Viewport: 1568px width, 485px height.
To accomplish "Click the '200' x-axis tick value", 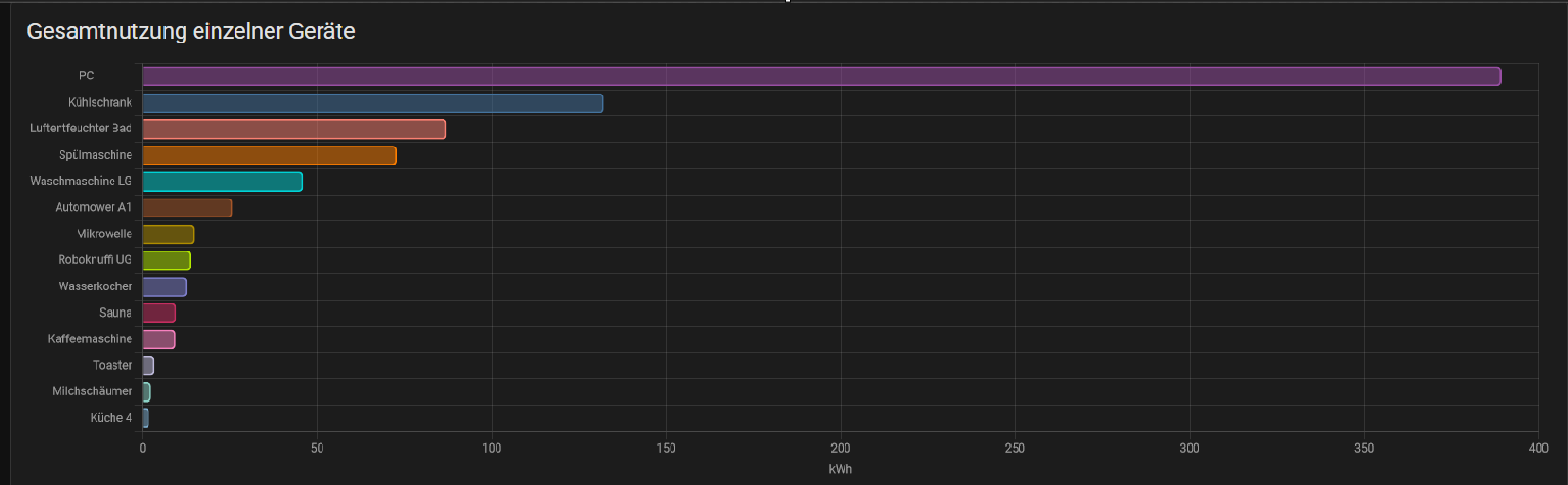I will (x=841, y=448).
